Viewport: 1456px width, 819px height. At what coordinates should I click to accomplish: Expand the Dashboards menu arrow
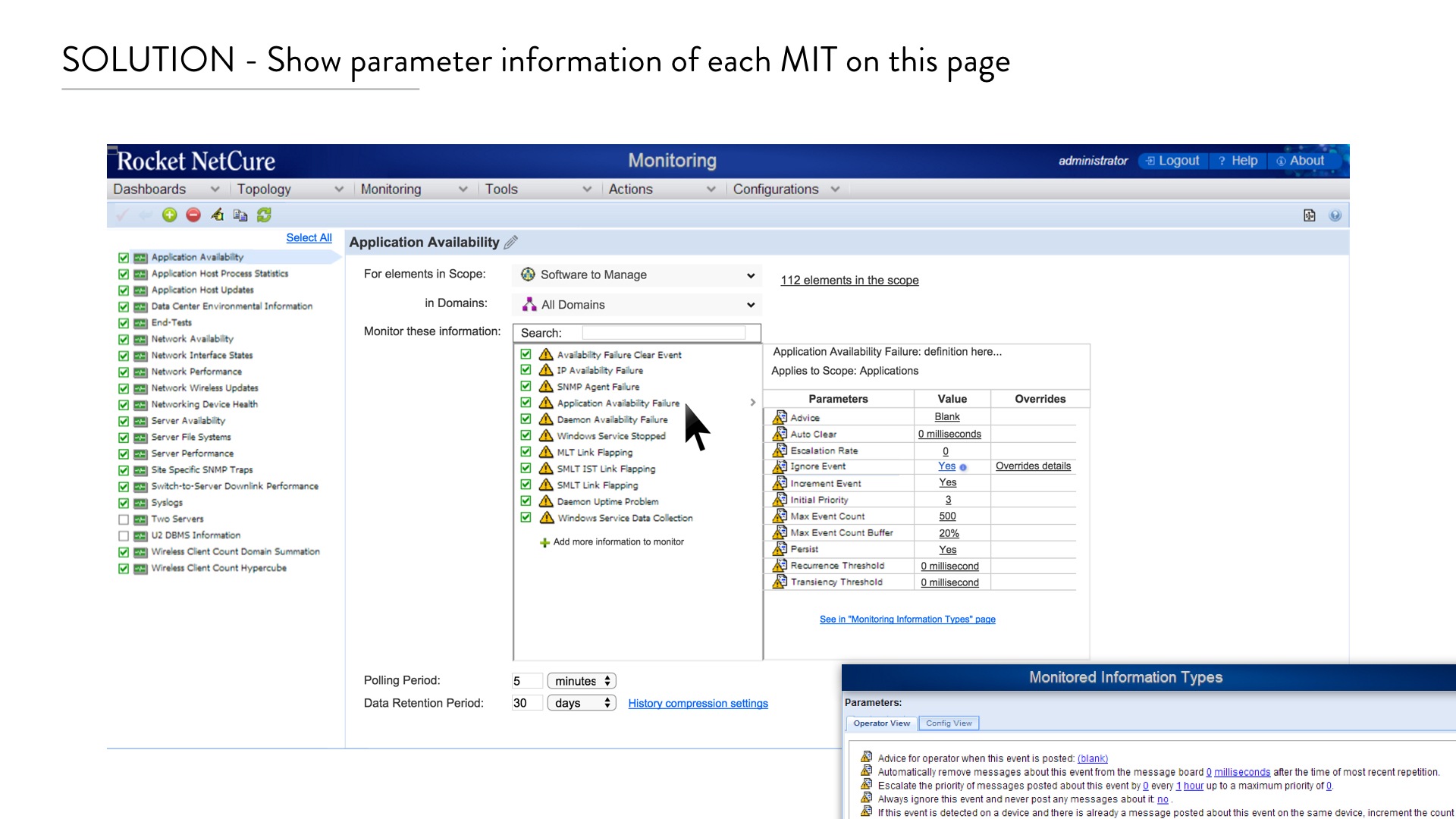coord(215,190)
